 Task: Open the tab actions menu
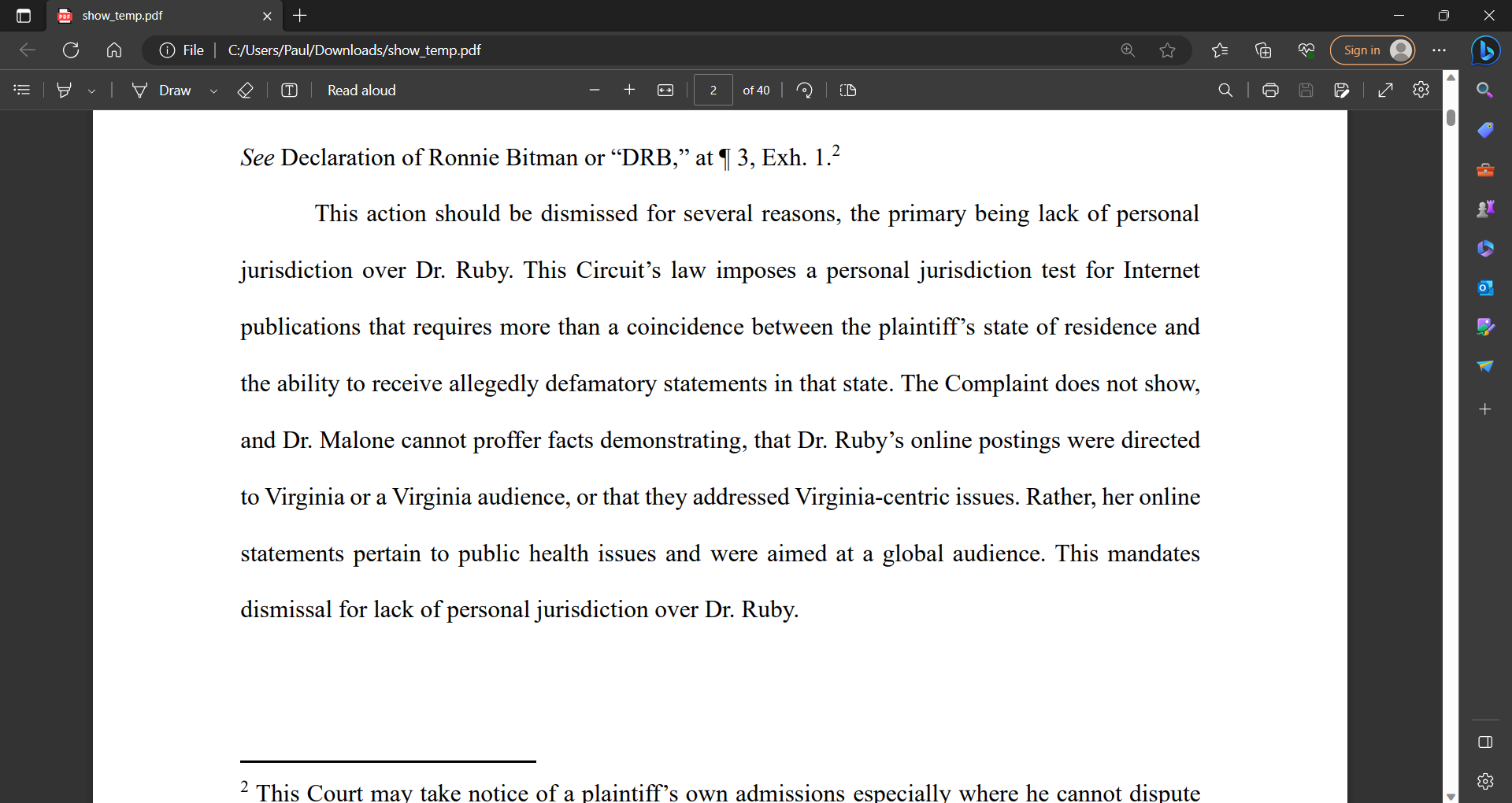pyautogui.click(x=24, y=16)
